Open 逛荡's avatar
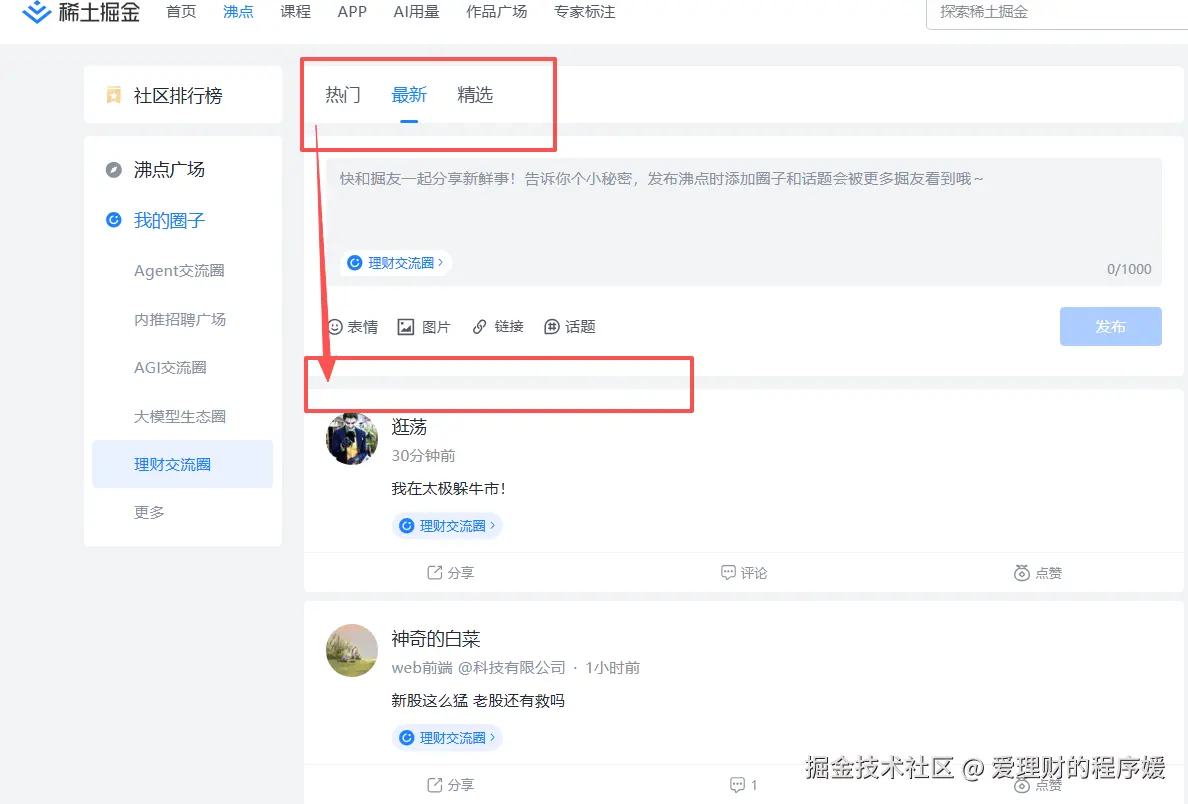 352,438
